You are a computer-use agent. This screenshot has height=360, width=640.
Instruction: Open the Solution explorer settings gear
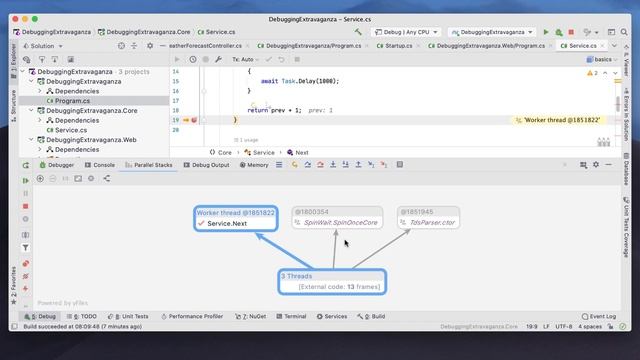pos(150,46)
